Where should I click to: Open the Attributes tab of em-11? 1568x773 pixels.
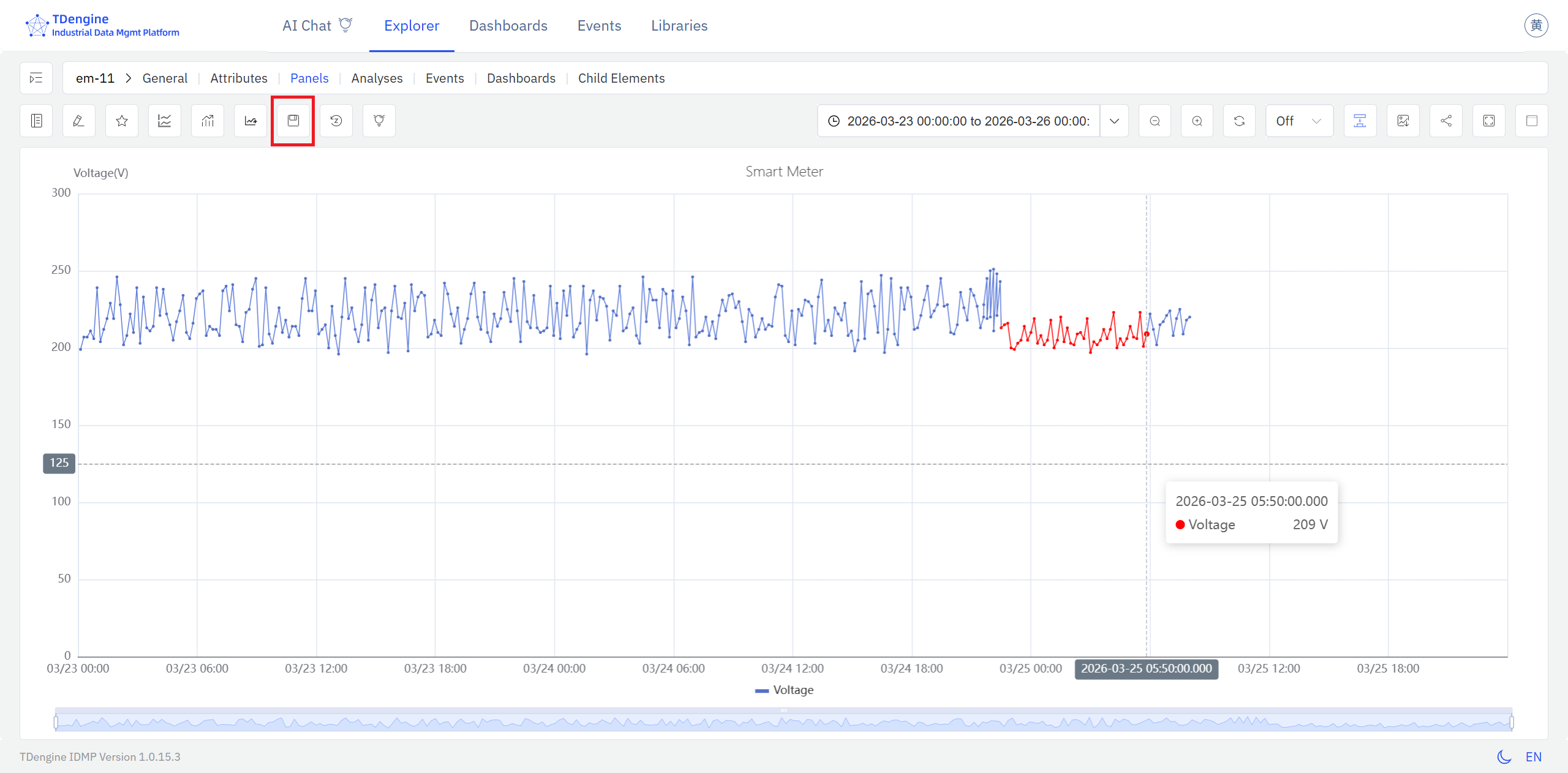click(x=238, y=78)
